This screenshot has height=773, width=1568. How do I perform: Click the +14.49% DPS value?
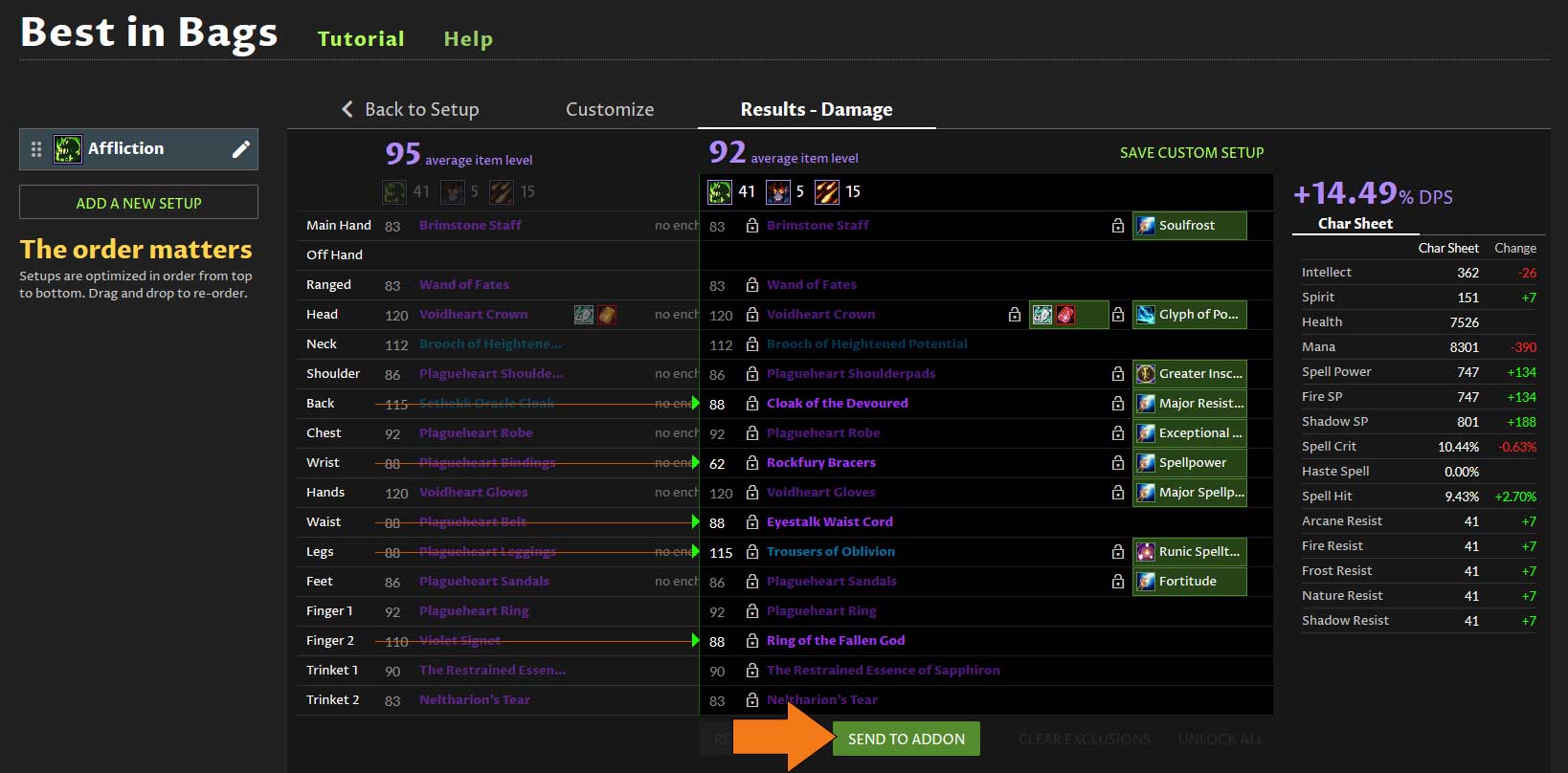coord(1373,194)
